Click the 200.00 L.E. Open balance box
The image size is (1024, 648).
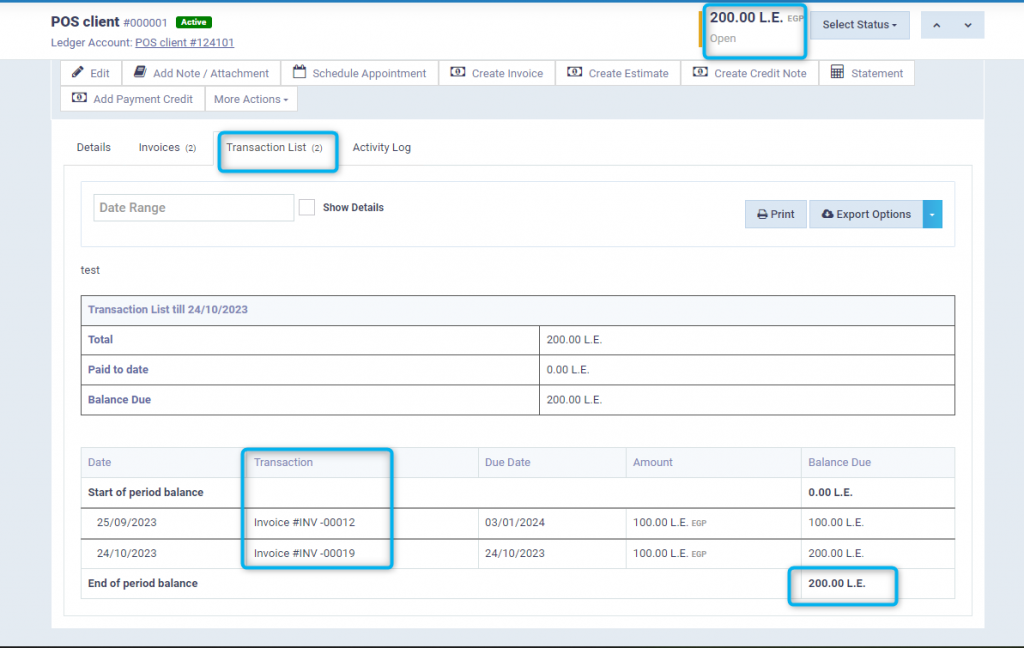pyautogui.click(x=753, y=31)
